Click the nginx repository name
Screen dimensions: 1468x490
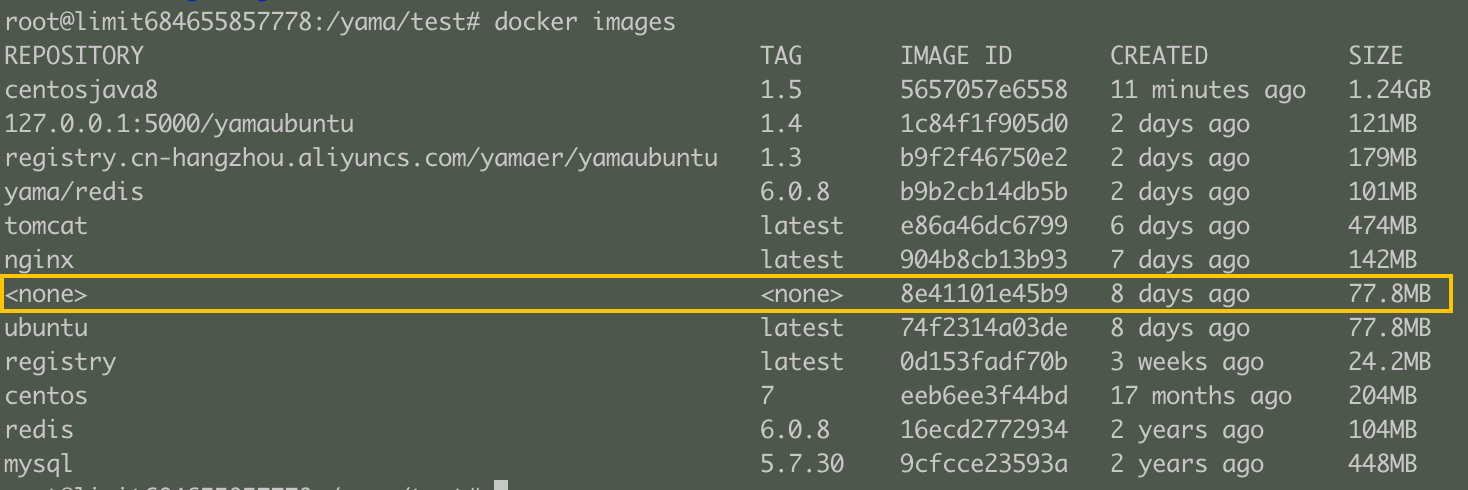point(39,260)
